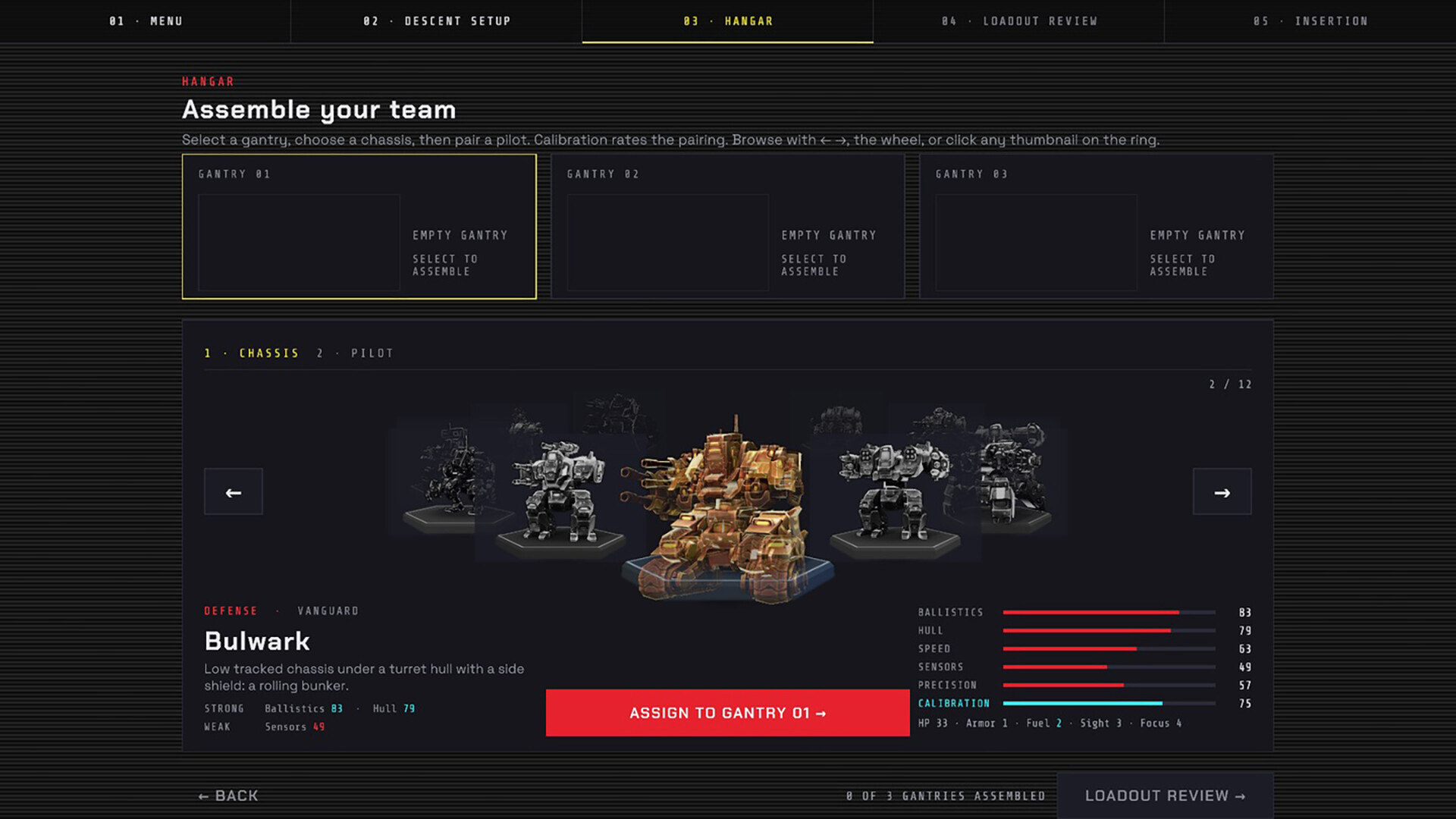The height and width of the screenshot is (819, 1456).
Task: Click the Precision stat bar
Action: pos(1109,685)
